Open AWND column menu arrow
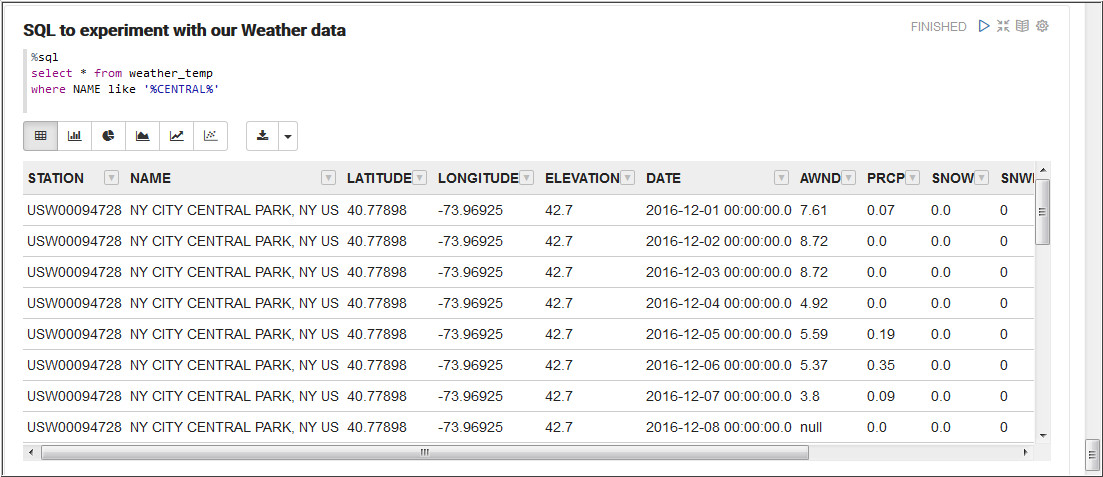The width and height of the screenshot is (1103, 477). pos(848,178)
